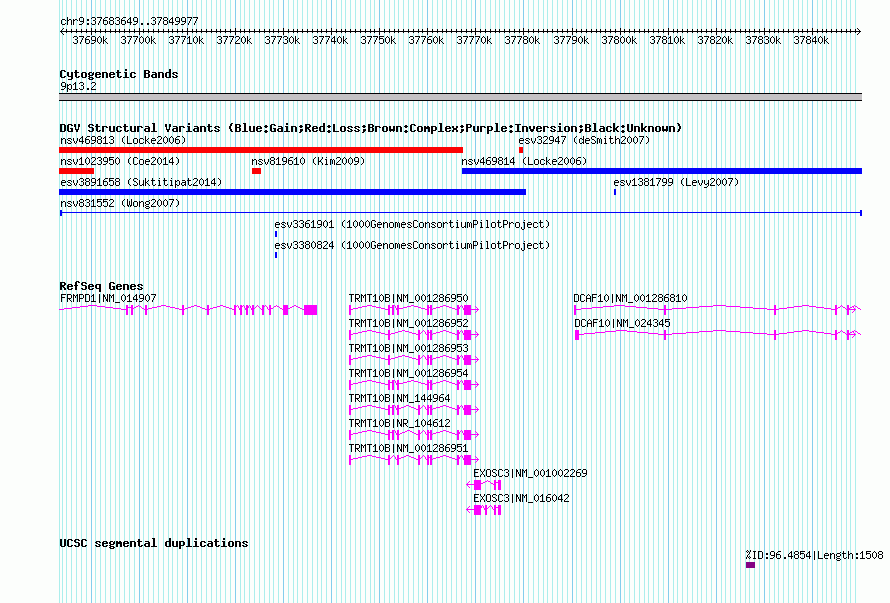This screenshot has height=603, width=890.
Task: Click the chr9:37683649..37849977 coordinate label
Action: coord(129,21)
